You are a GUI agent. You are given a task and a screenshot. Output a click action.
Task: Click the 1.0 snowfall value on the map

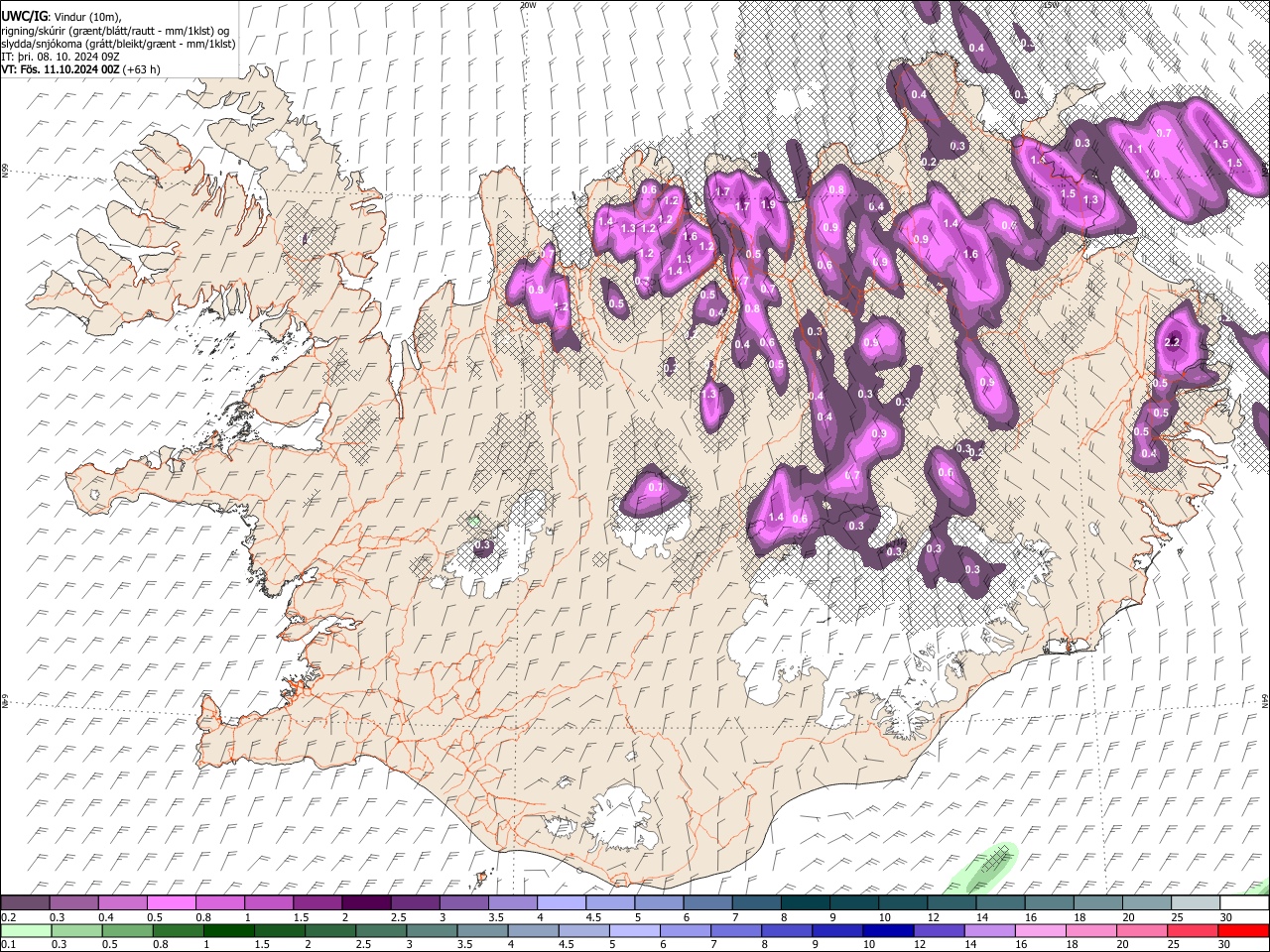click(1152, 174)
